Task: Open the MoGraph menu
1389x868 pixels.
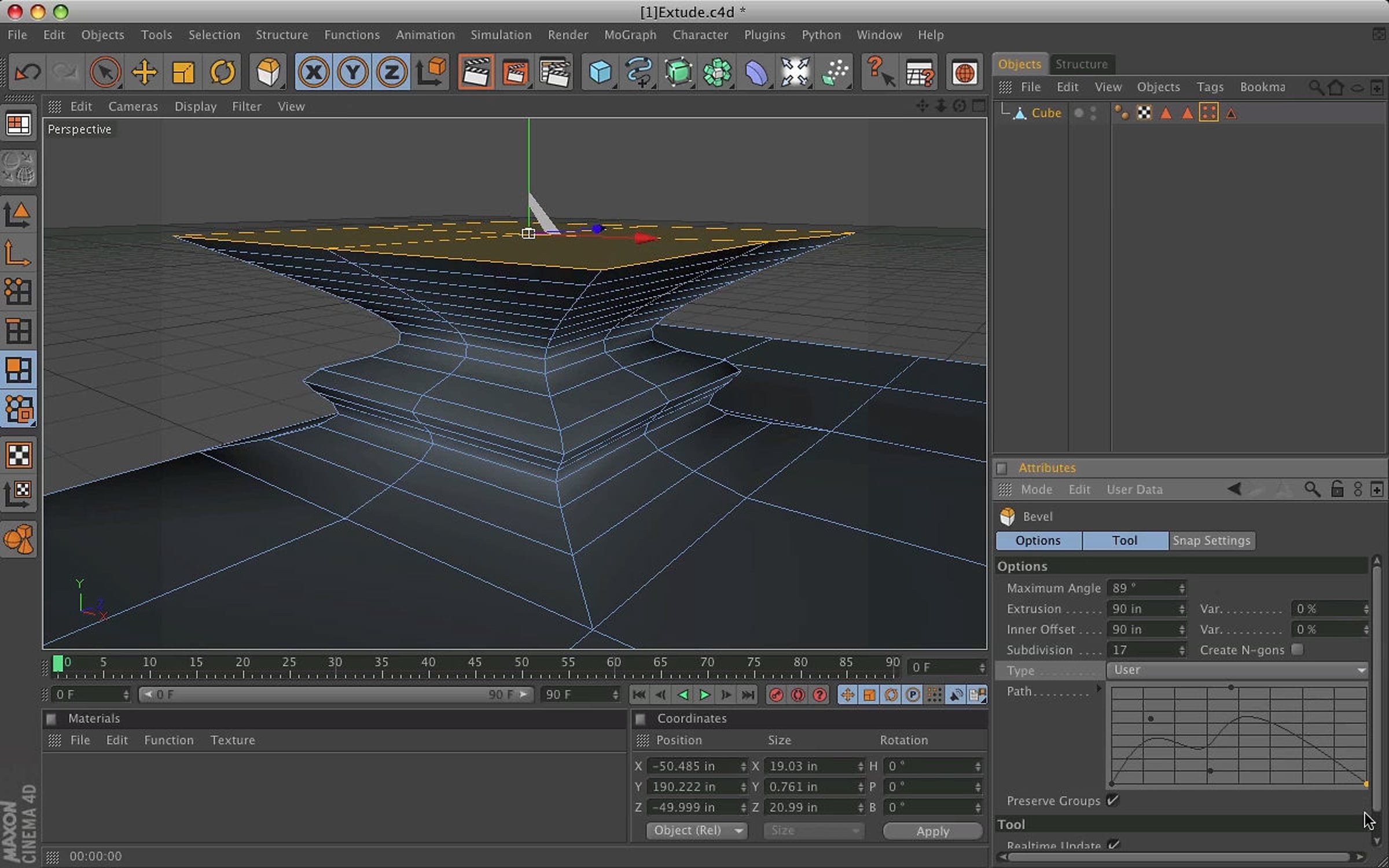Action: coord(630,35)
